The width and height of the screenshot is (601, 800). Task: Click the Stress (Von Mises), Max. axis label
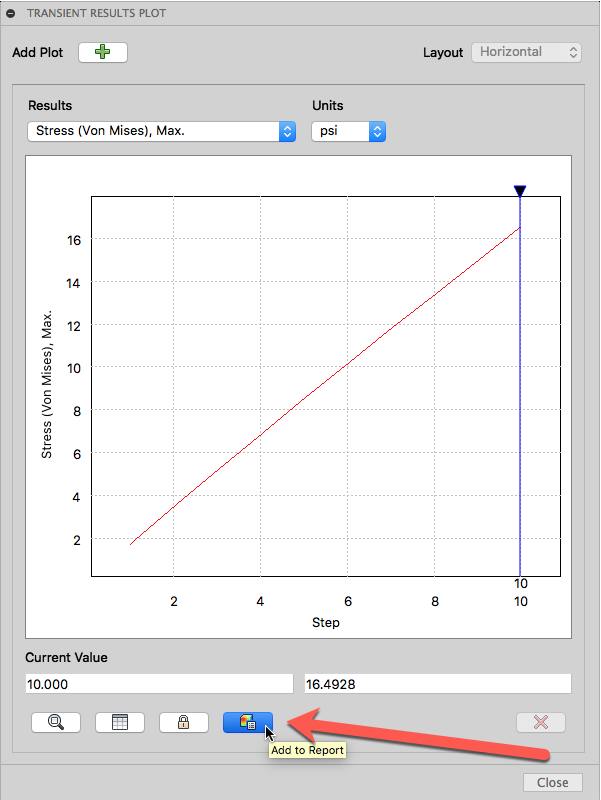(x=46, y=384)
